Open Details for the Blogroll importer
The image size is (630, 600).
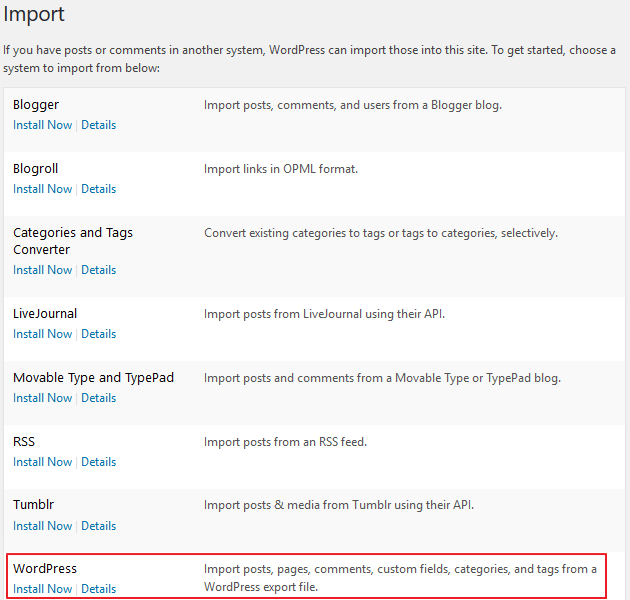point(98,189)
